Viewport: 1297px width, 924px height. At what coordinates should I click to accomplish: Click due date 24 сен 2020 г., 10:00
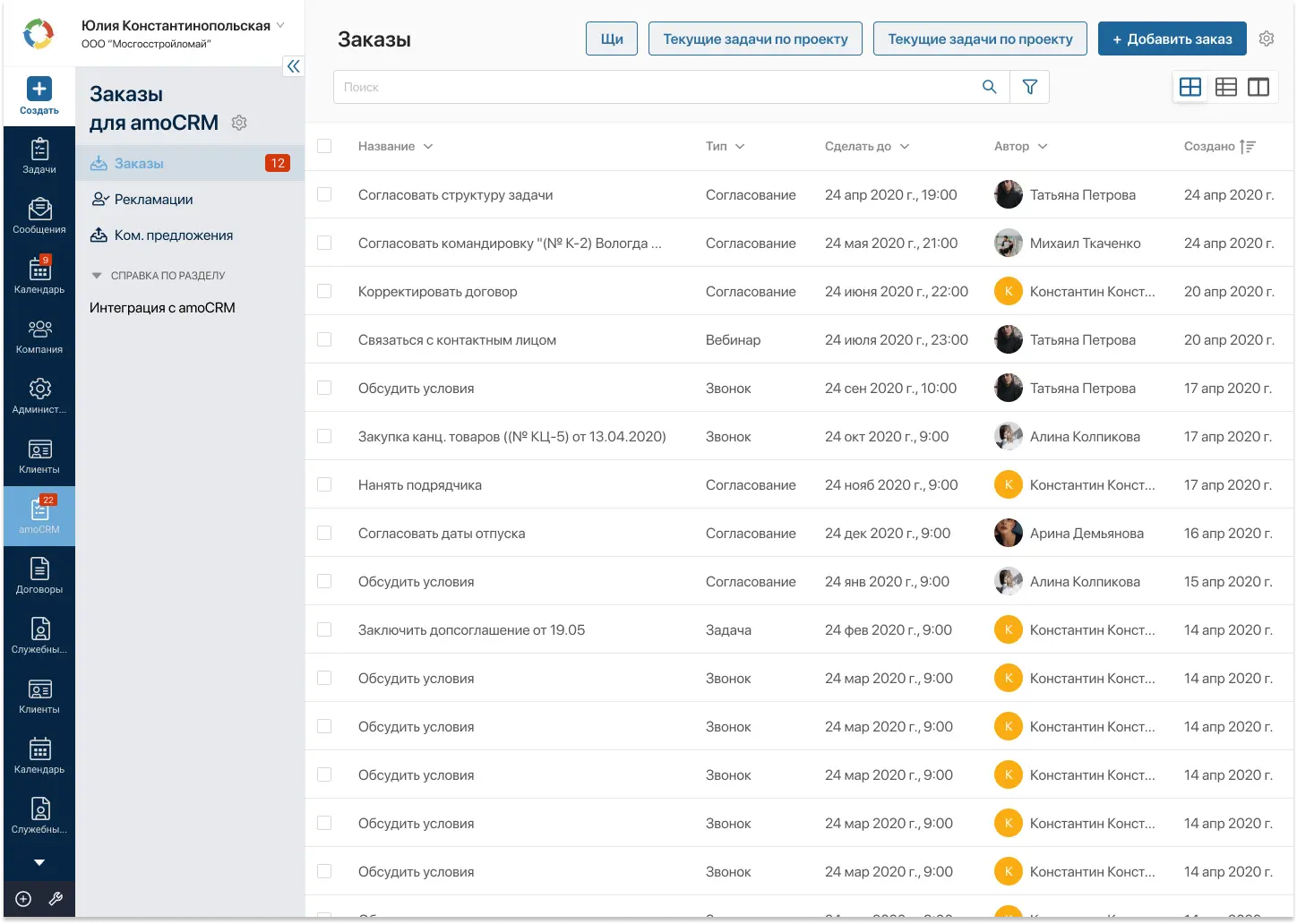click(890, 388)
